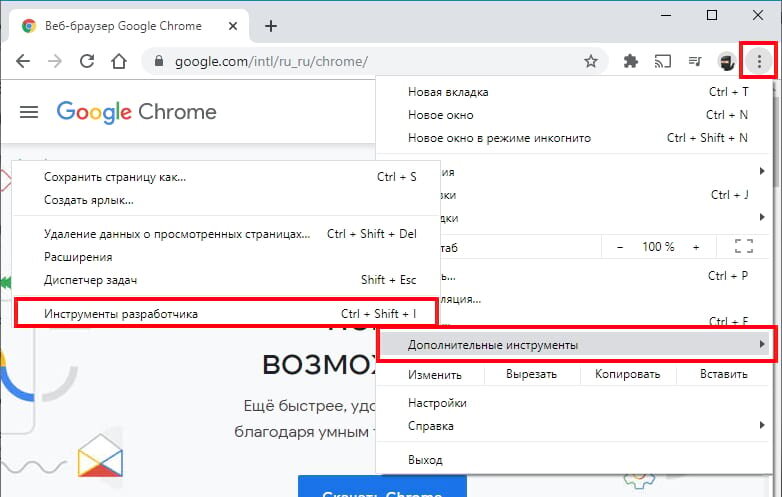The width and height of the screenshot is (782, 497).
Task: Decrease zoom with the minus button
Action: (620, 247)
